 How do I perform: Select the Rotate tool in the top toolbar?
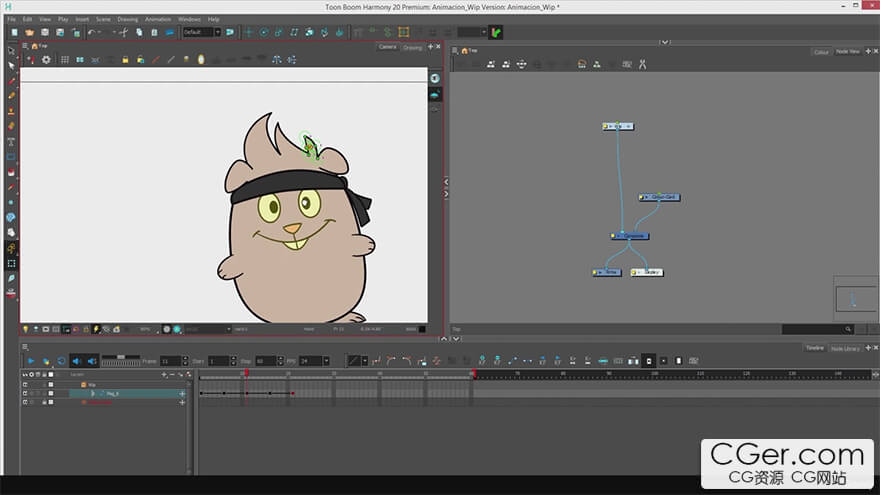[x=264, y=33]
